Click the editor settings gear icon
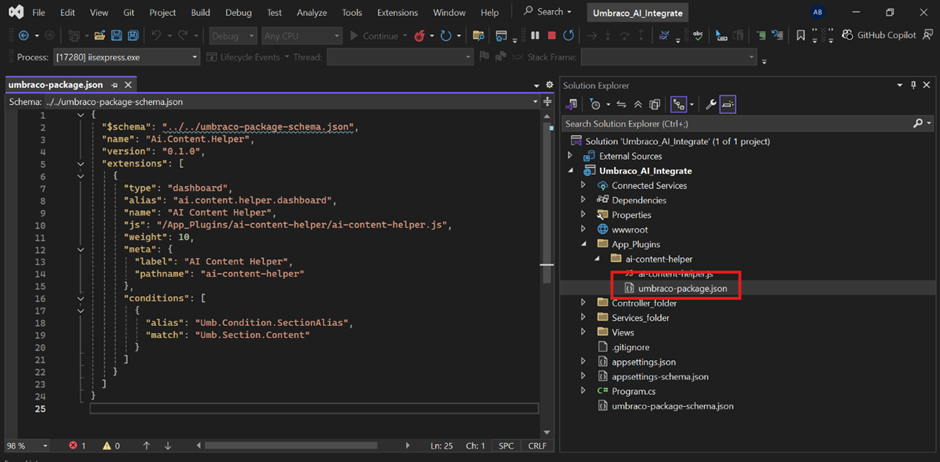The height and width of the screenshot is (462, 940). click(x=549, y=85)
